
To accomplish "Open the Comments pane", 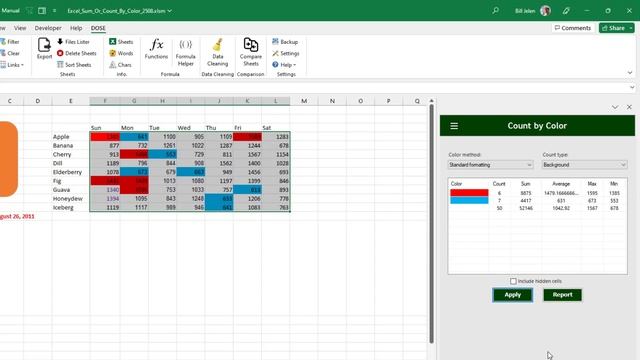I will pyautogui.click(x=573, y=28).
